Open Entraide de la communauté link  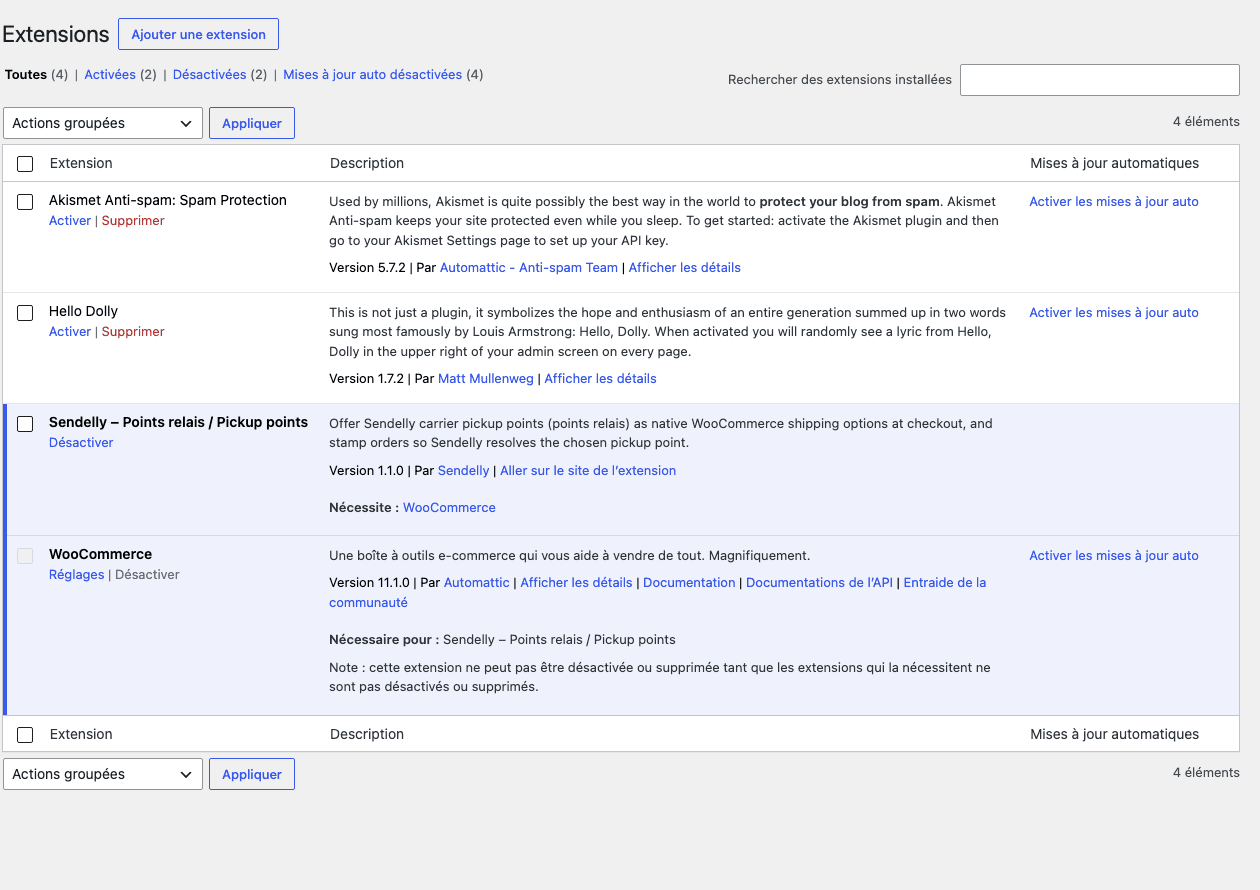(x=945, y=582)
